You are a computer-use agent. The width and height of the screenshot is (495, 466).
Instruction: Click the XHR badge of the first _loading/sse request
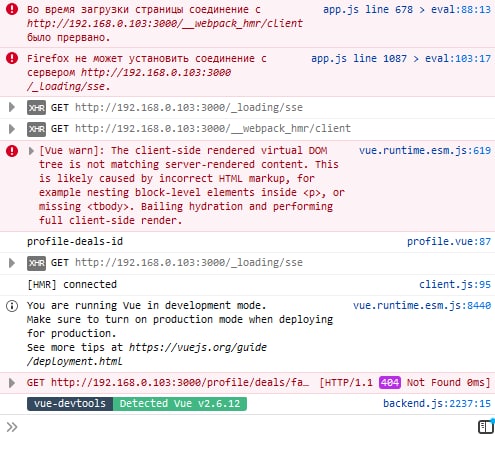click(36, 108)
